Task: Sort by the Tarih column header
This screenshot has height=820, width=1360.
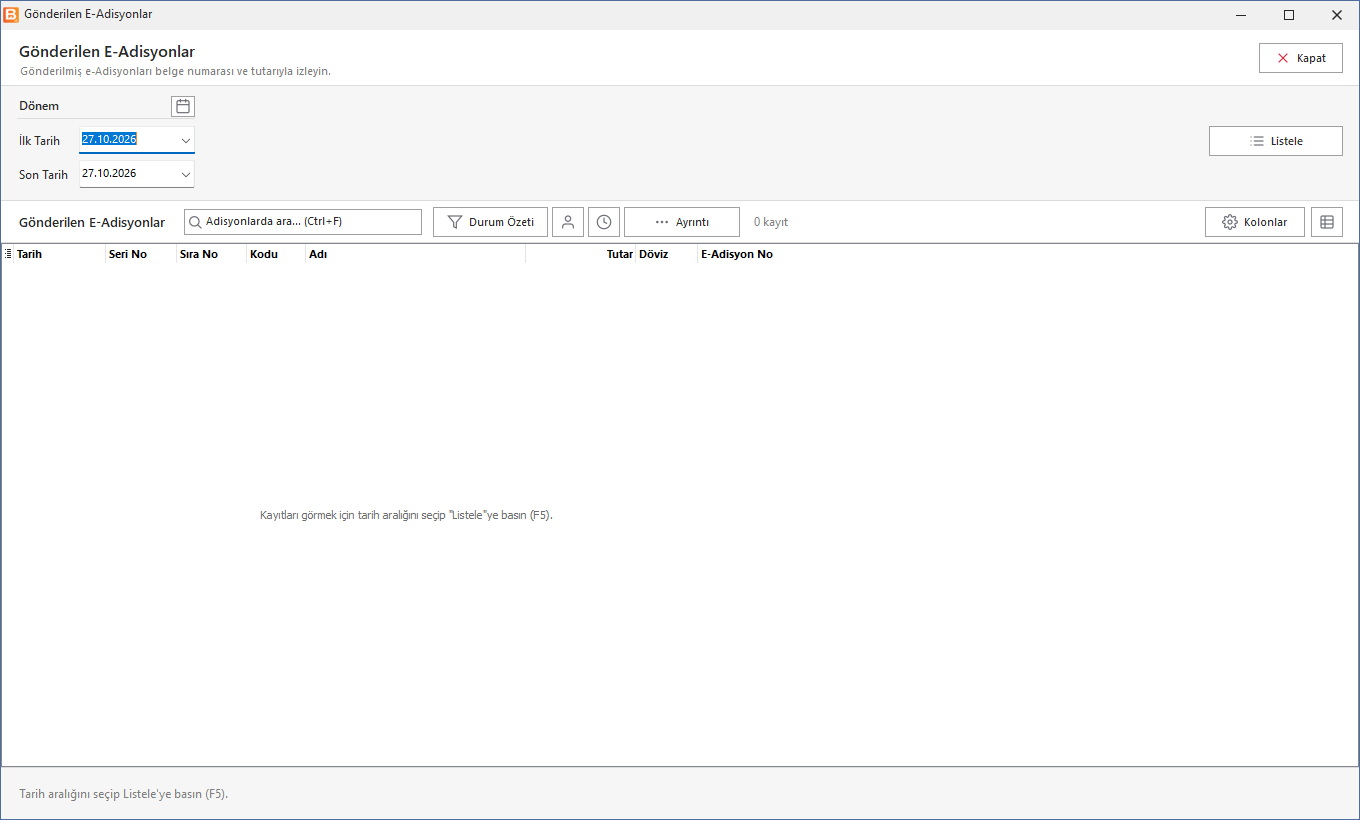Action: pyautogui.click(x=59, y=254)
